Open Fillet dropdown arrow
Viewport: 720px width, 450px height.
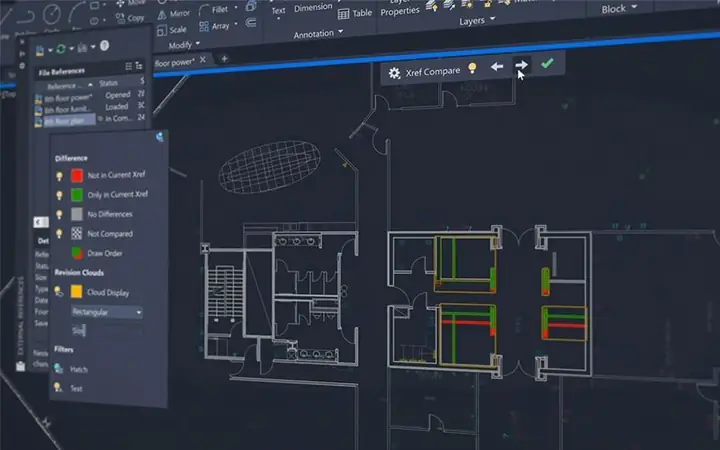point(236,8)
